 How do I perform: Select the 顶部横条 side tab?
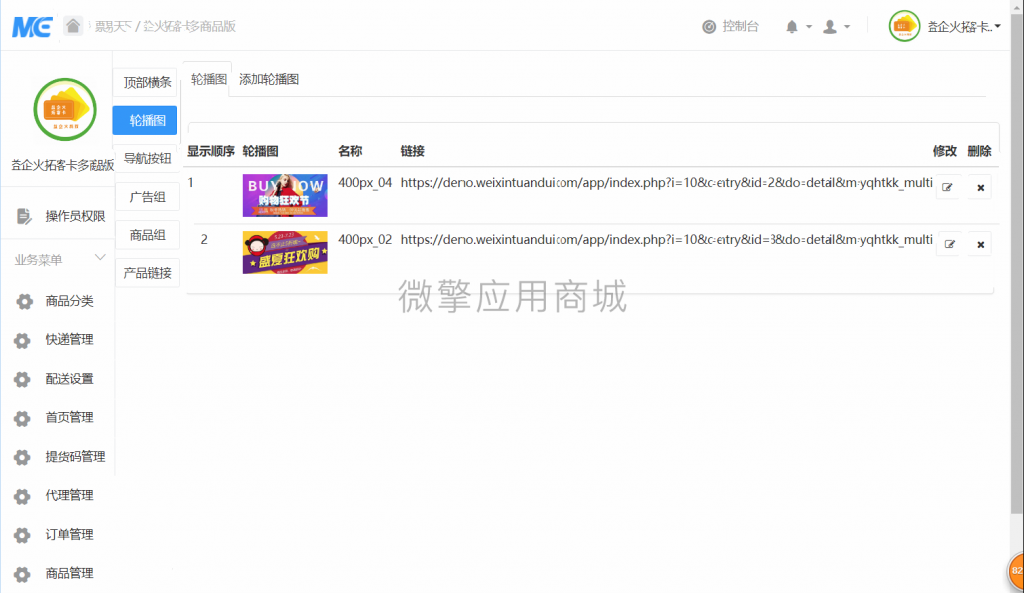pos(146,82)
